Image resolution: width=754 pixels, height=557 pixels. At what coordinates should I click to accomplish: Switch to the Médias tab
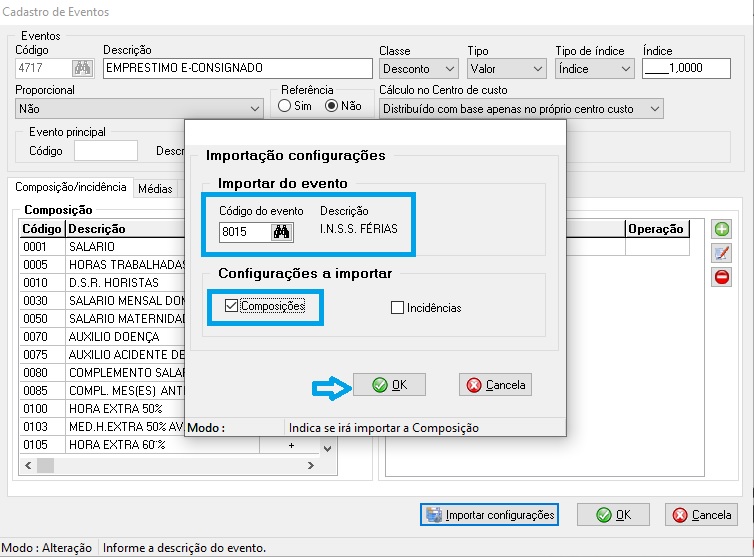point(155,188)
